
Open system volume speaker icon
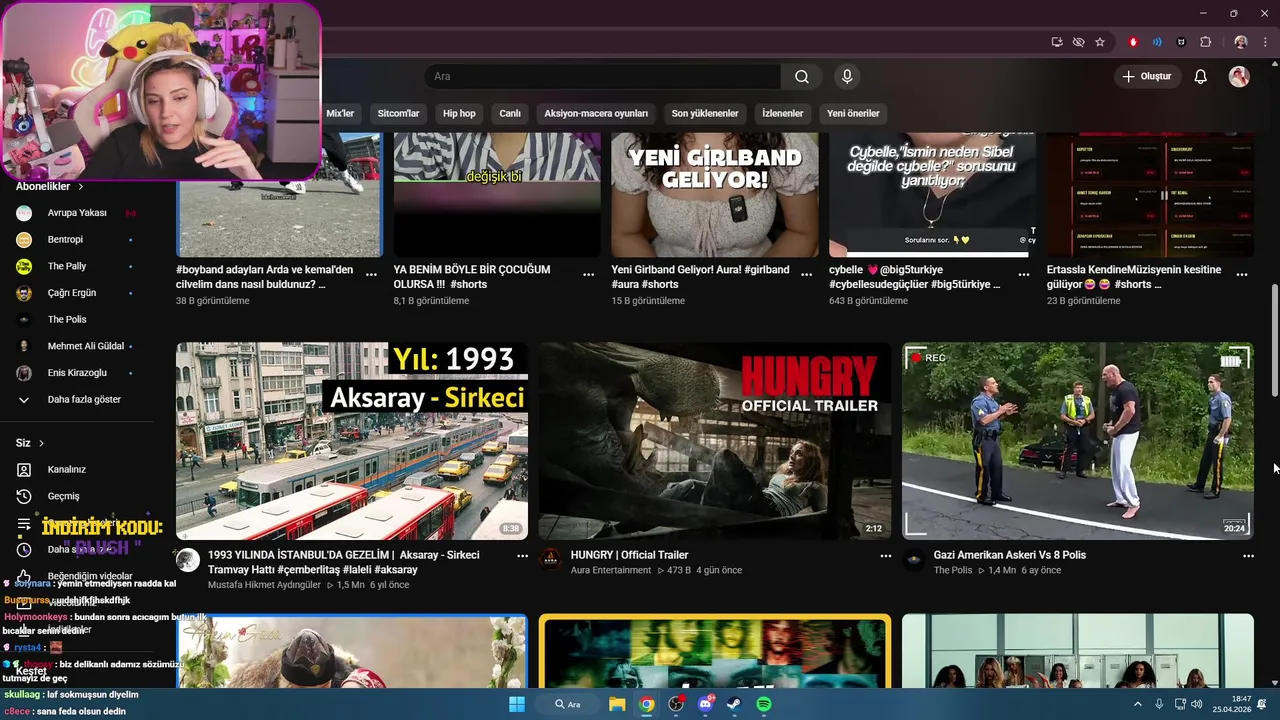point(1197,704)
